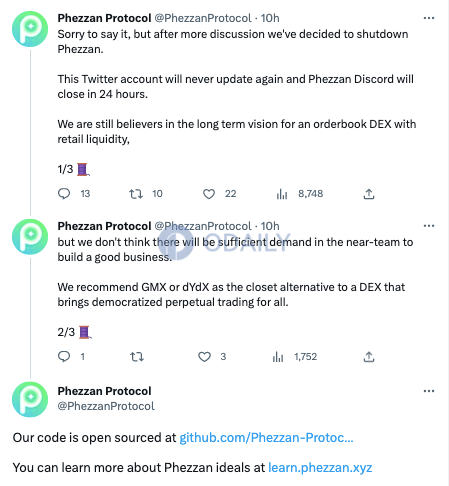Open the Phezzan Protocol name on first tweet
Image resolution: width=449 pixels, height=486 pixels.
[104, 18]
